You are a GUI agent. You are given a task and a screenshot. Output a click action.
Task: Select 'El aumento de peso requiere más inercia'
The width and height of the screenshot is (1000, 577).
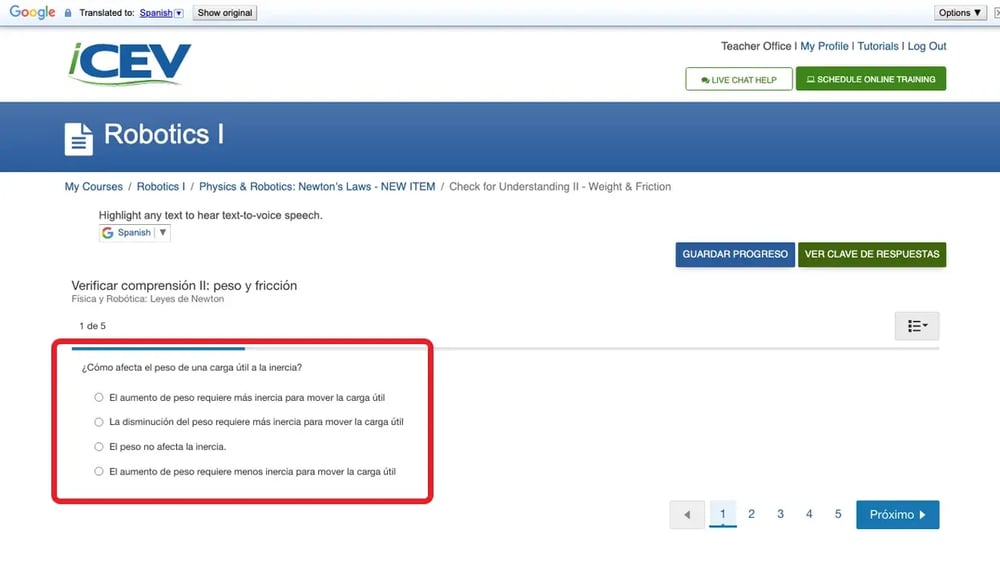click(x=98, y=397)
